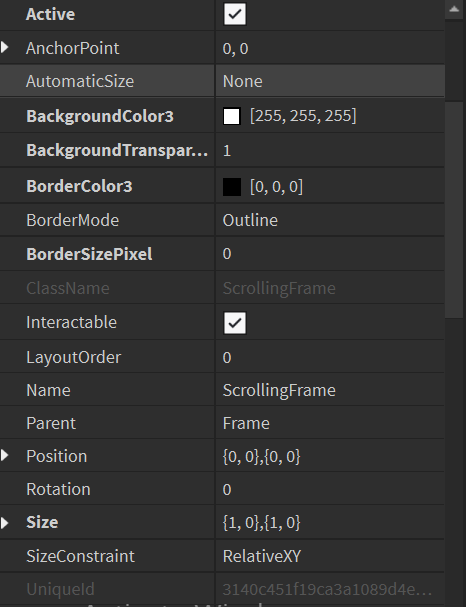The height and width of the screenshot is (607, 466).
Task: Edit the Name value ScrollingFrame
Action: coord(330,390)
